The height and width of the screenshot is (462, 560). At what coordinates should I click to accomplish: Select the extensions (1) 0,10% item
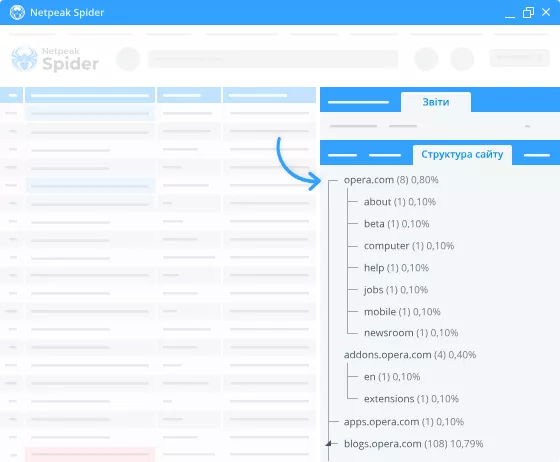tap(411, 399)
